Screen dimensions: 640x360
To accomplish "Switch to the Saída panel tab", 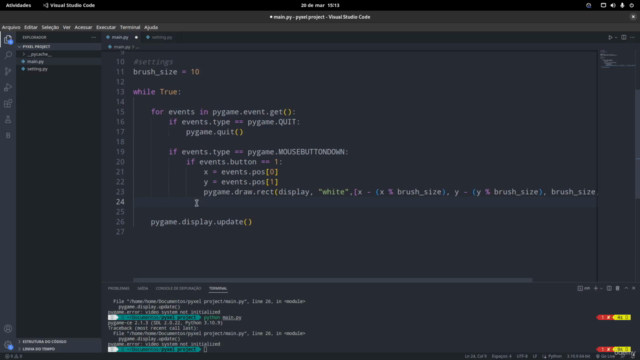I will click(142, 288).
